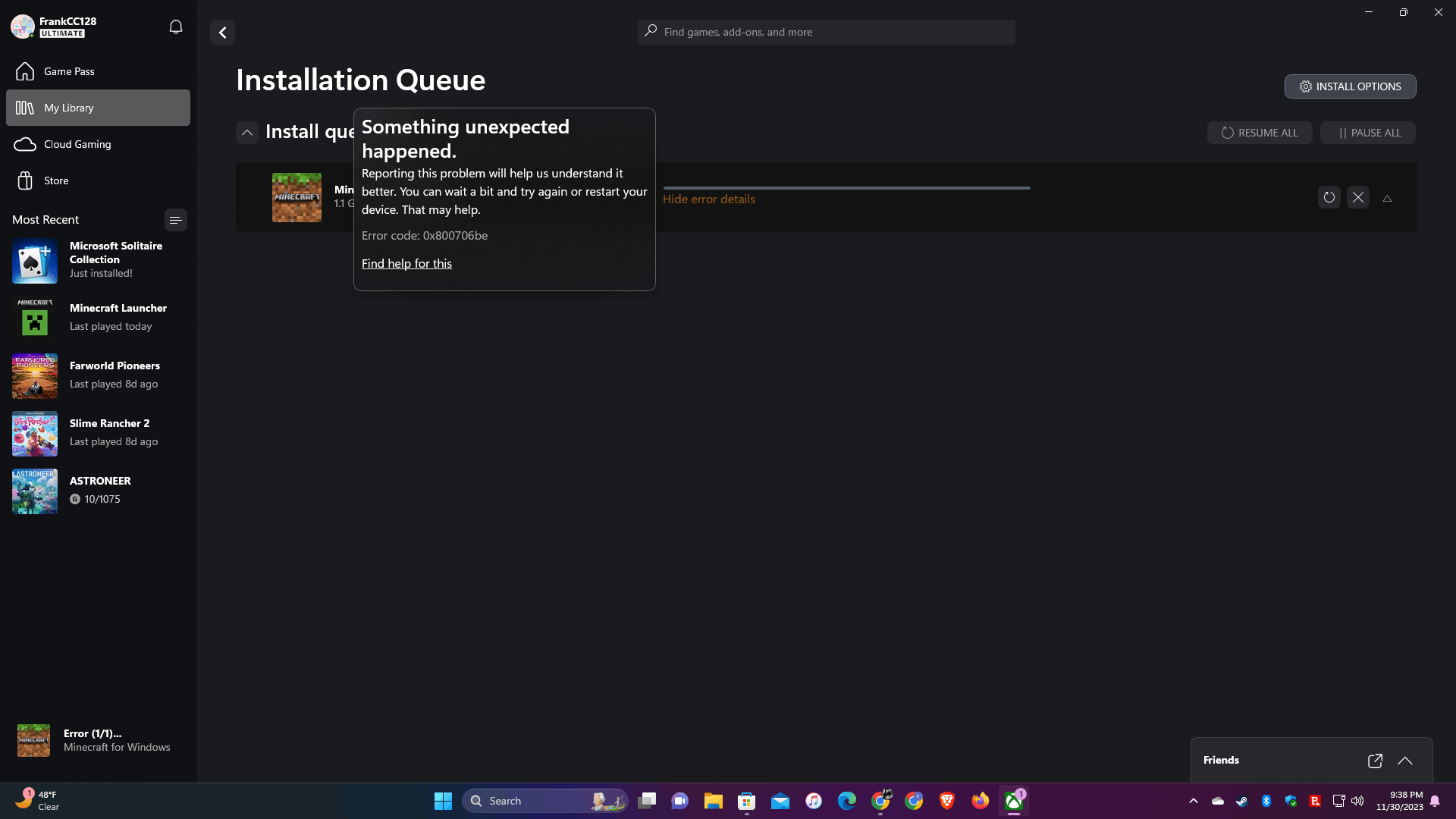This screenshot has height=819, width=1456.
Task: Click Bluetooth tray icon
Action: click(1266, 801)
